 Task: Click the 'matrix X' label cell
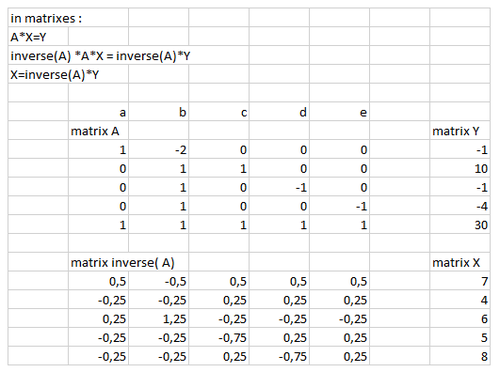(460, 262)
